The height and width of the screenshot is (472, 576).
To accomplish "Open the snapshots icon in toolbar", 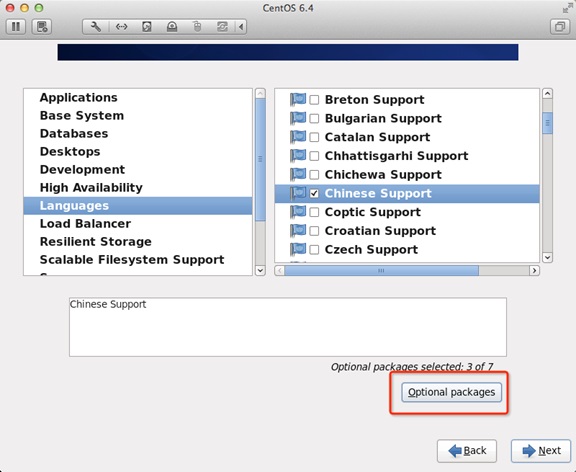I will (42, 27).
